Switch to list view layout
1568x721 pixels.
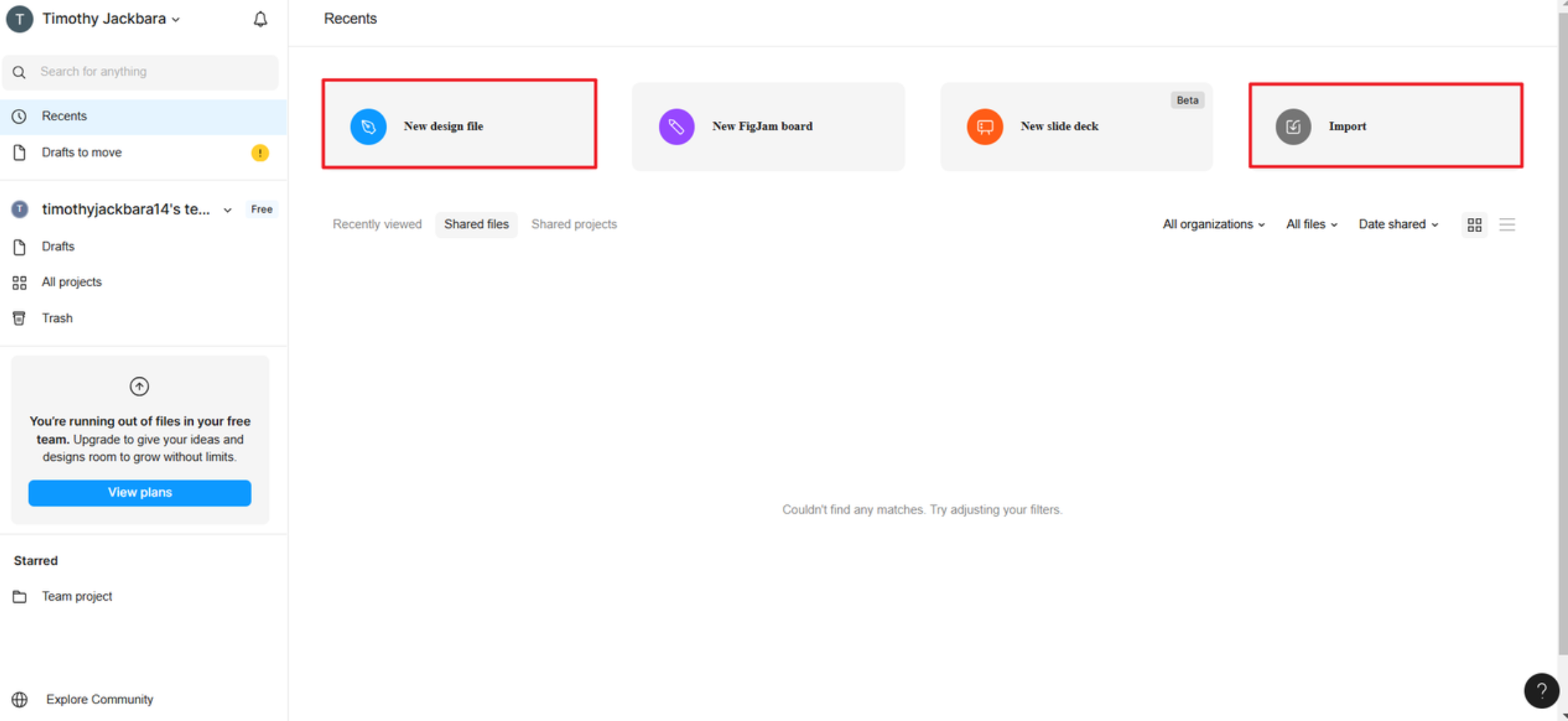[x=1507, y=224]
